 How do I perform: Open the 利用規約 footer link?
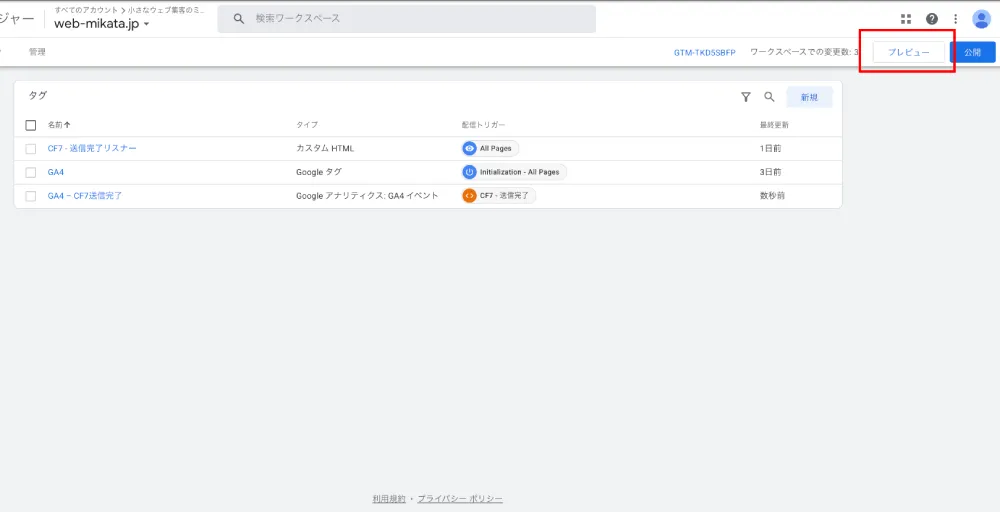[x=389, y=499]
